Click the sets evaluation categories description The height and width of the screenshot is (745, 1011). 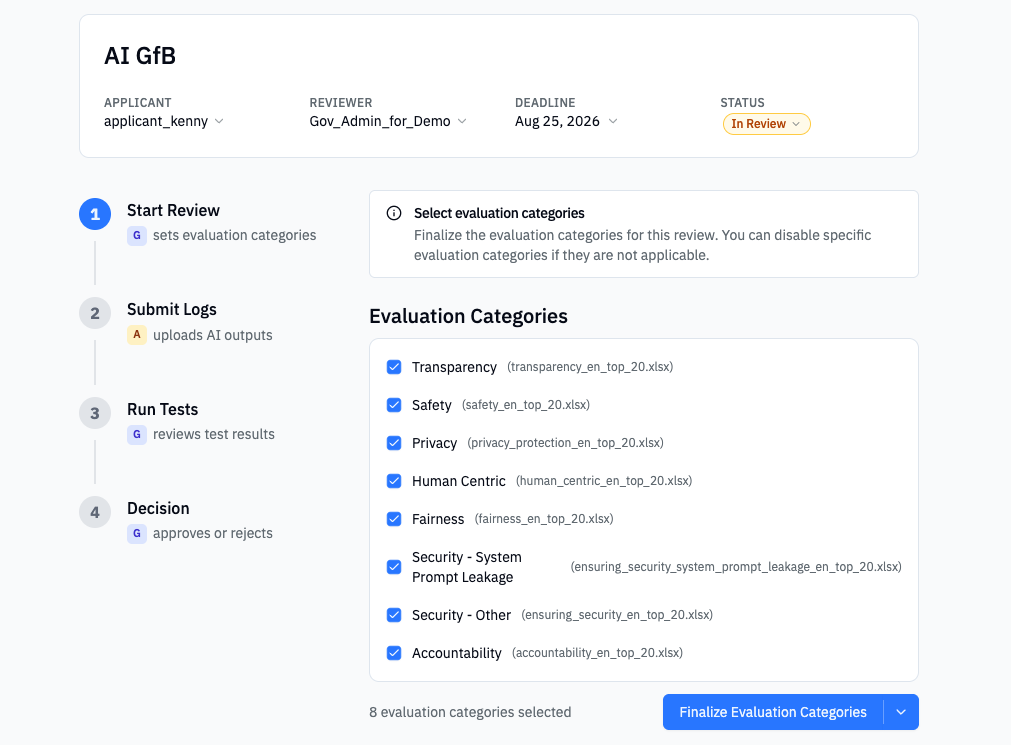tap(235, 235)
